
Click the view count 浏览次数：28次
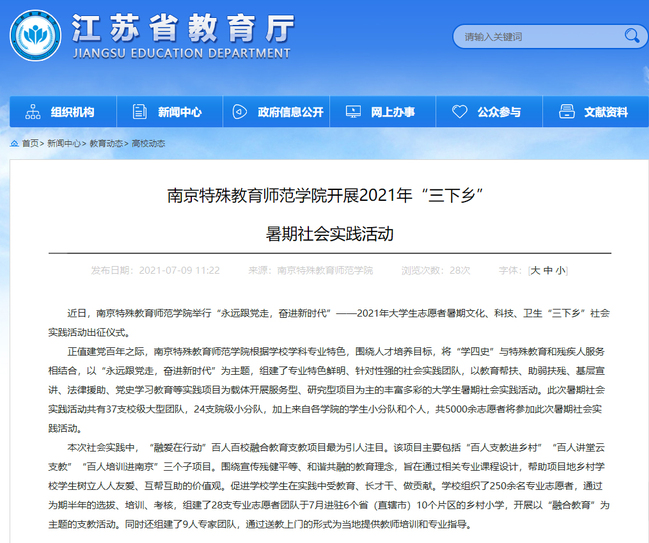[436, 271]
